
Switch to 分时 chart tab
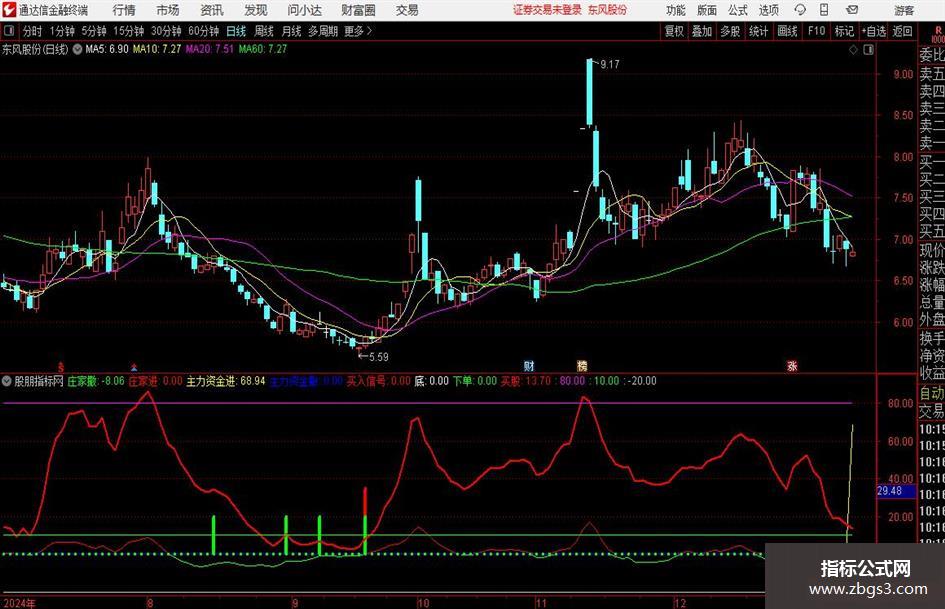32,31
